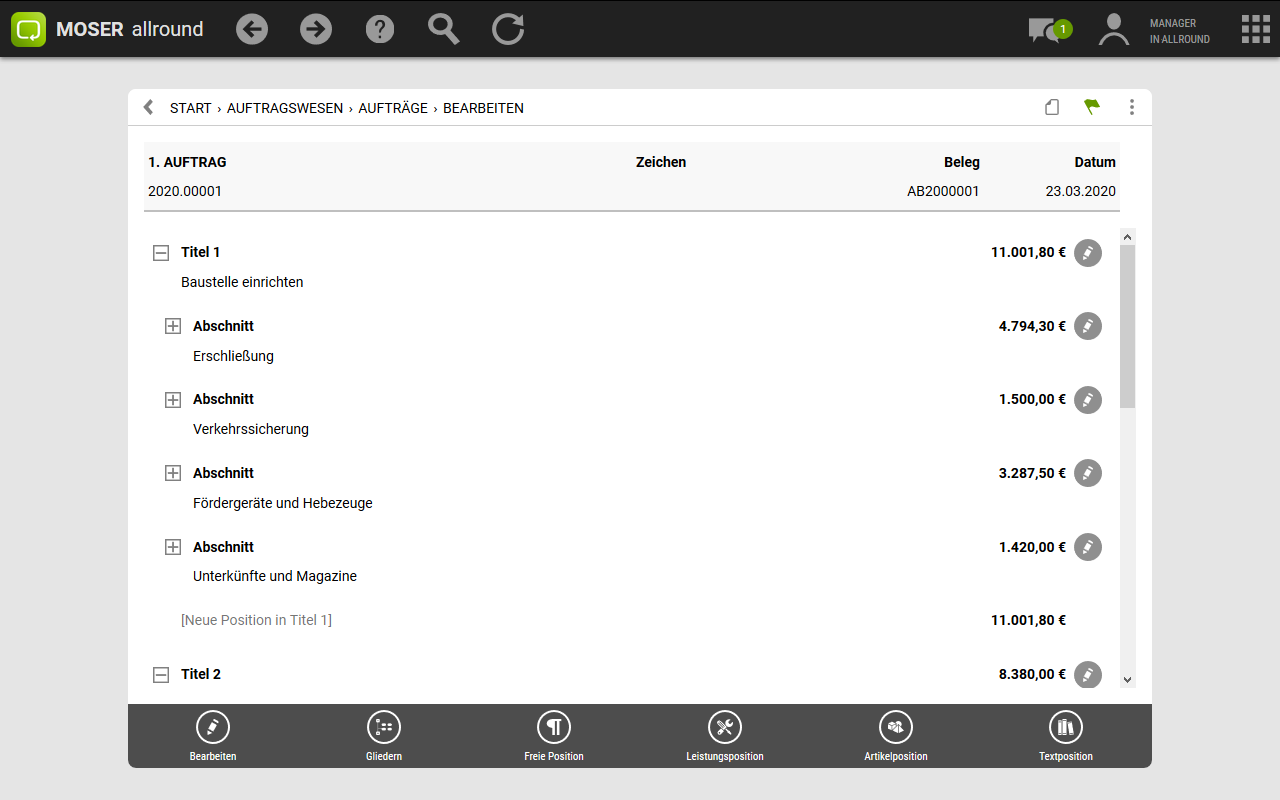The image size is (1280, 800).
Task: Open the three-dot more options menu
Action: [x=1131, y=107]
